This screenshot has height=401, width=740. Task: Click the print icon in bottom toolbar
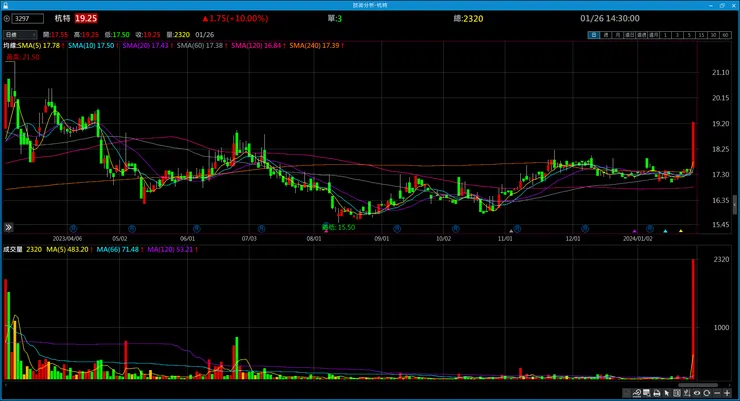click(x=656, y=393)
